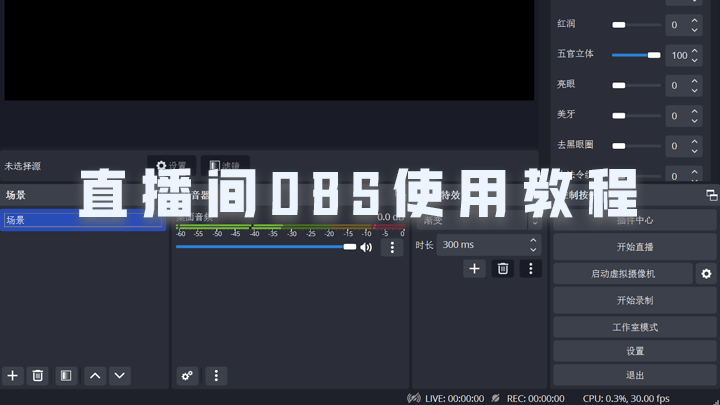The height and width of the screenshot is (405, 720).
Task: Adjust the desktop audio volume slider
Action: (x=266, y=247)
